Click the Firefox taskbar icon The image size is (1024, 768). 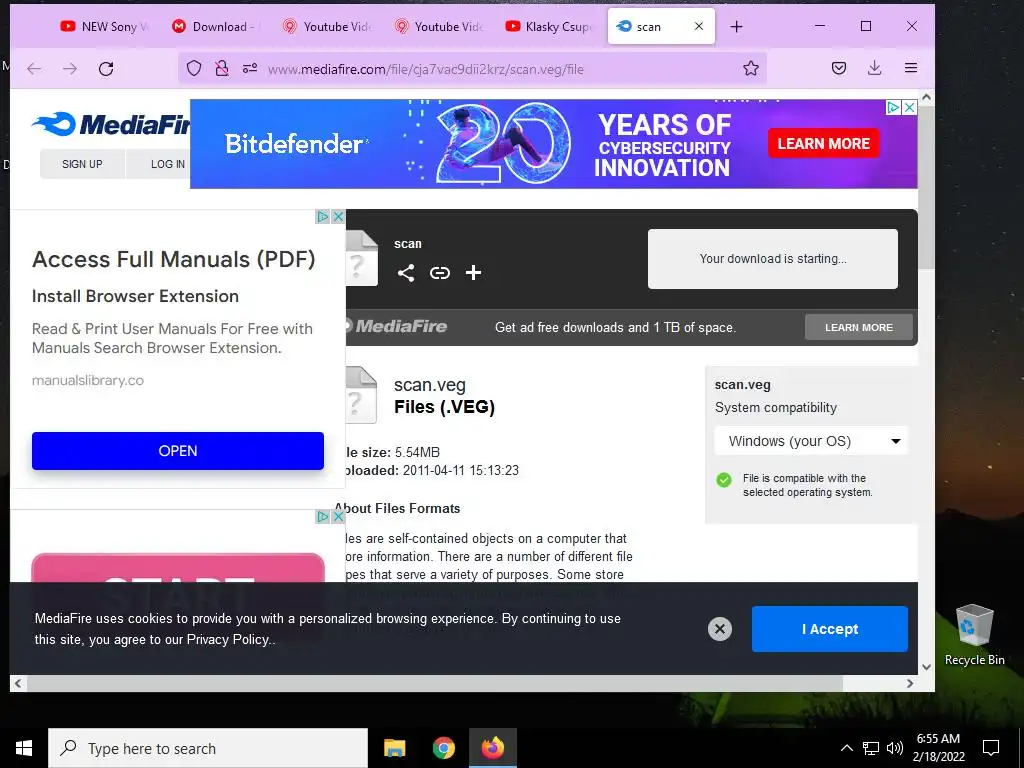tap(493, 748)
